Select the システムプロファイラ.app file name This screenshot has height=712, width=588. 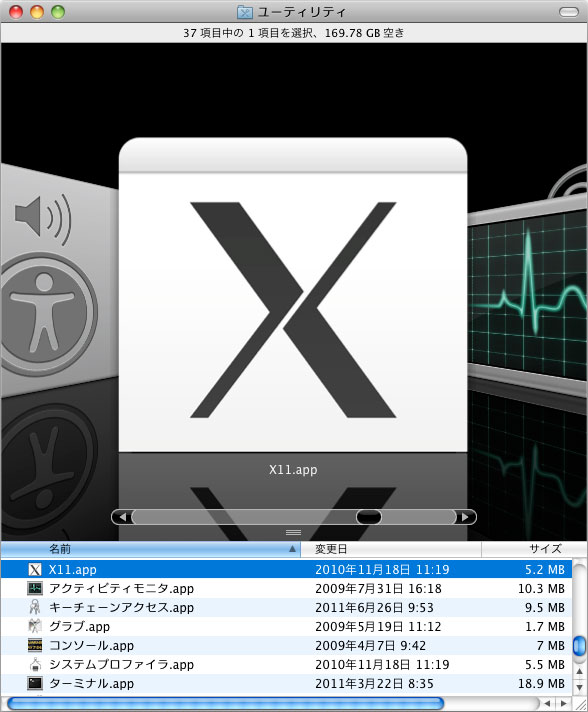[x=121, y=664]
